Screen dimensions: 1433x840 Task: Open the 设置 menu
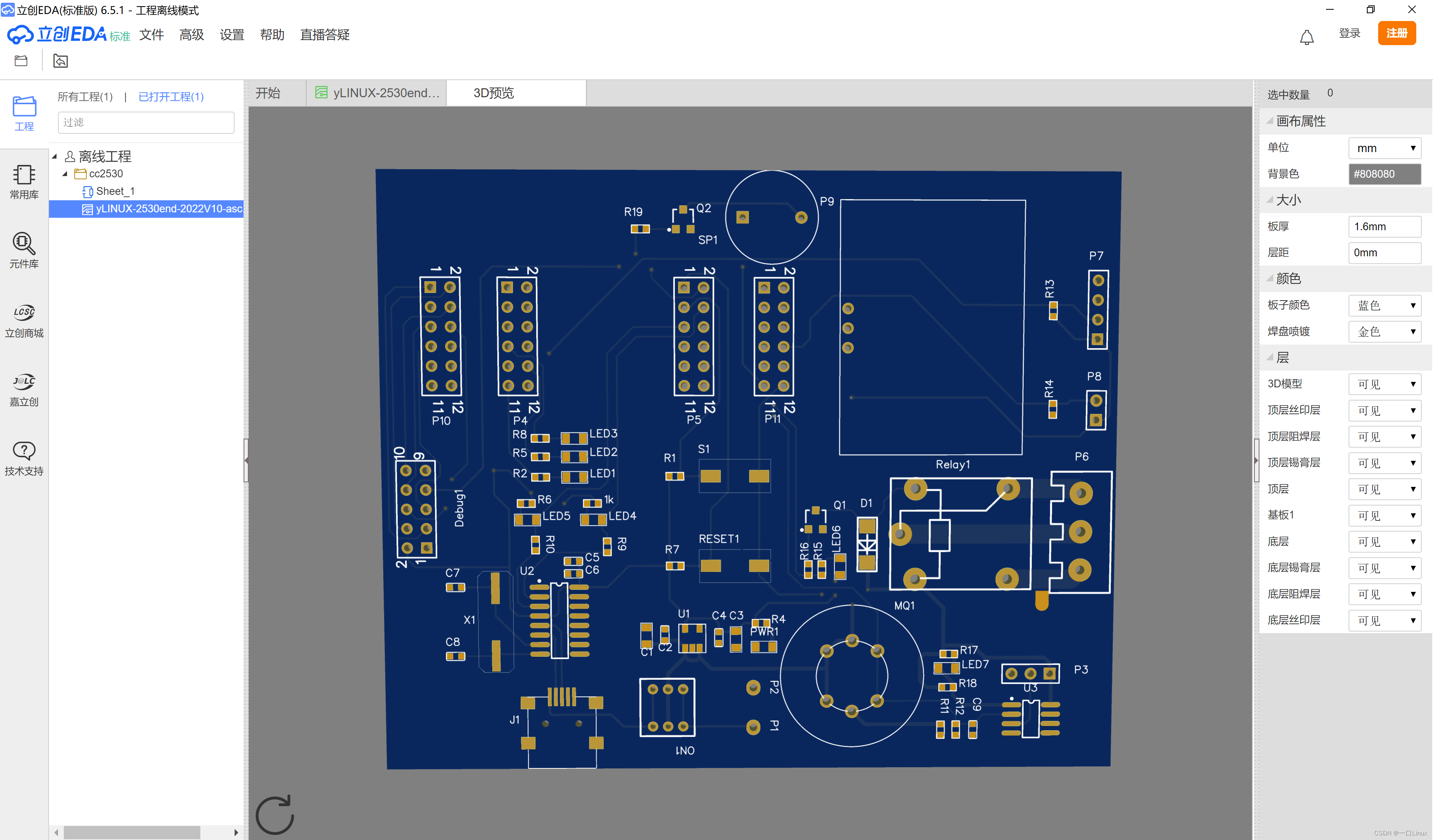(232, 35)
